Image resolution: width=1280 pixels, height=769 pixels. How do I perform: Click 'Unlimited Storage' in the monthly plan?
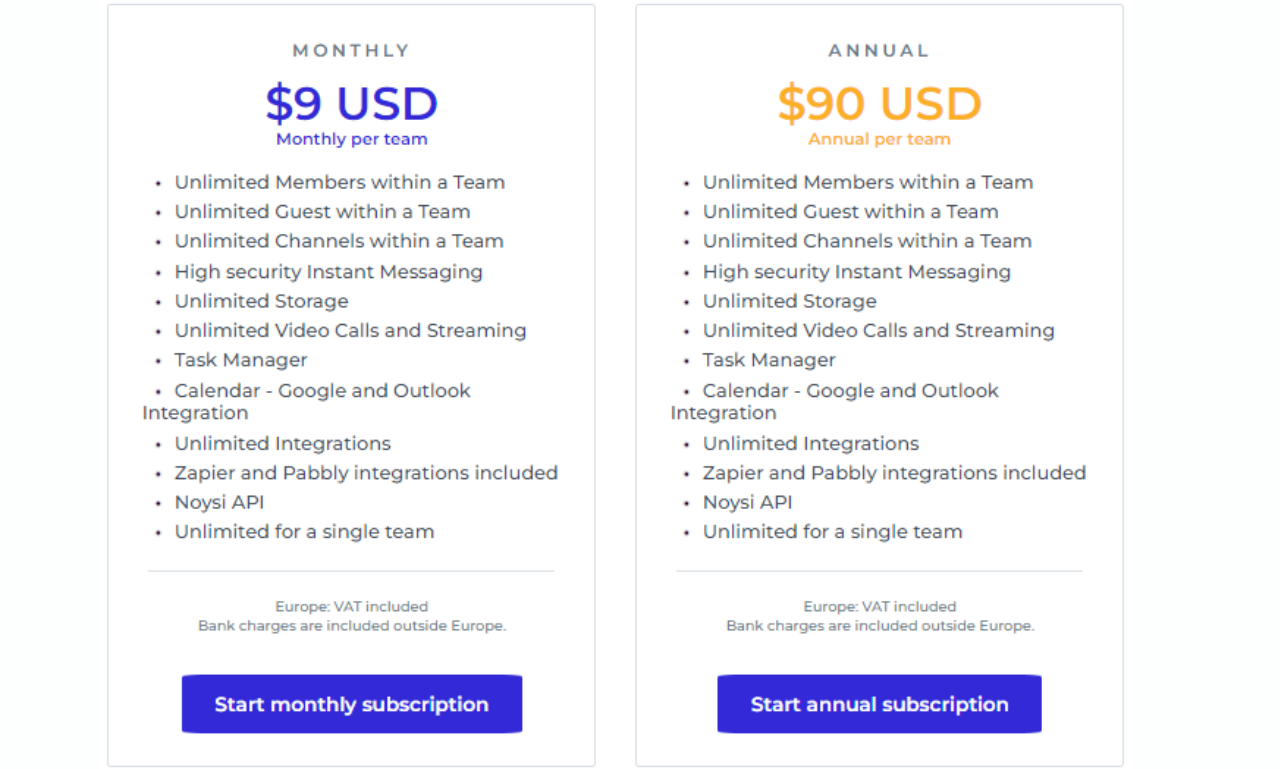[x=262, y=301]
